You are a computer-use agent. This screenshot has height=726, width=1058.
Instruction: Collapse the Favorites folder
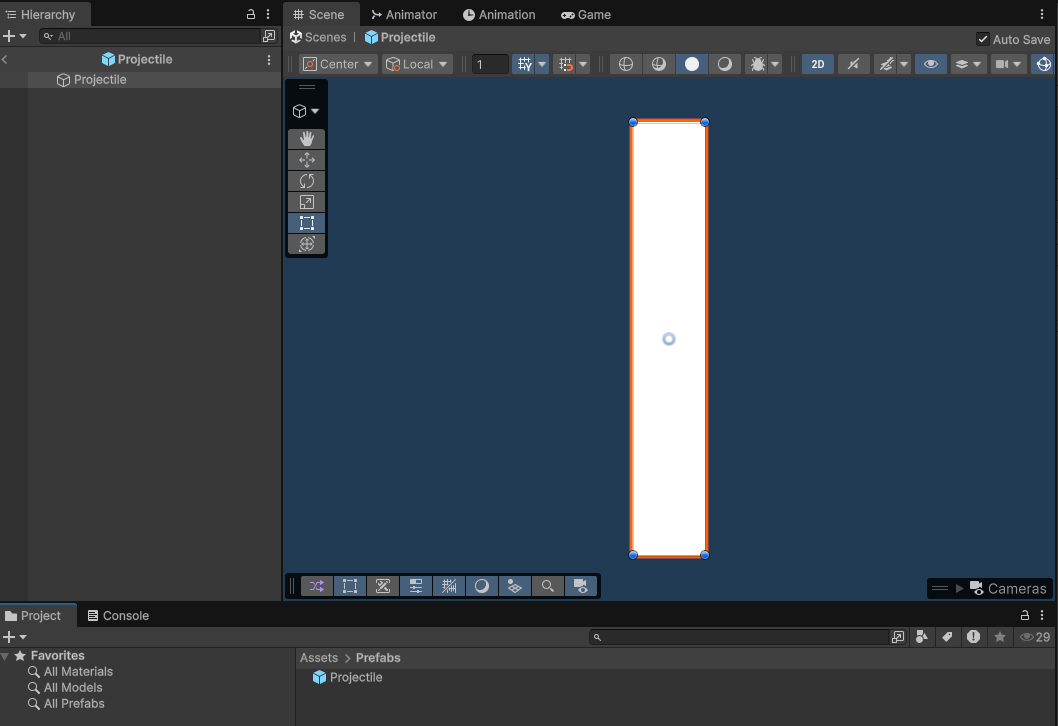(5, 656)
